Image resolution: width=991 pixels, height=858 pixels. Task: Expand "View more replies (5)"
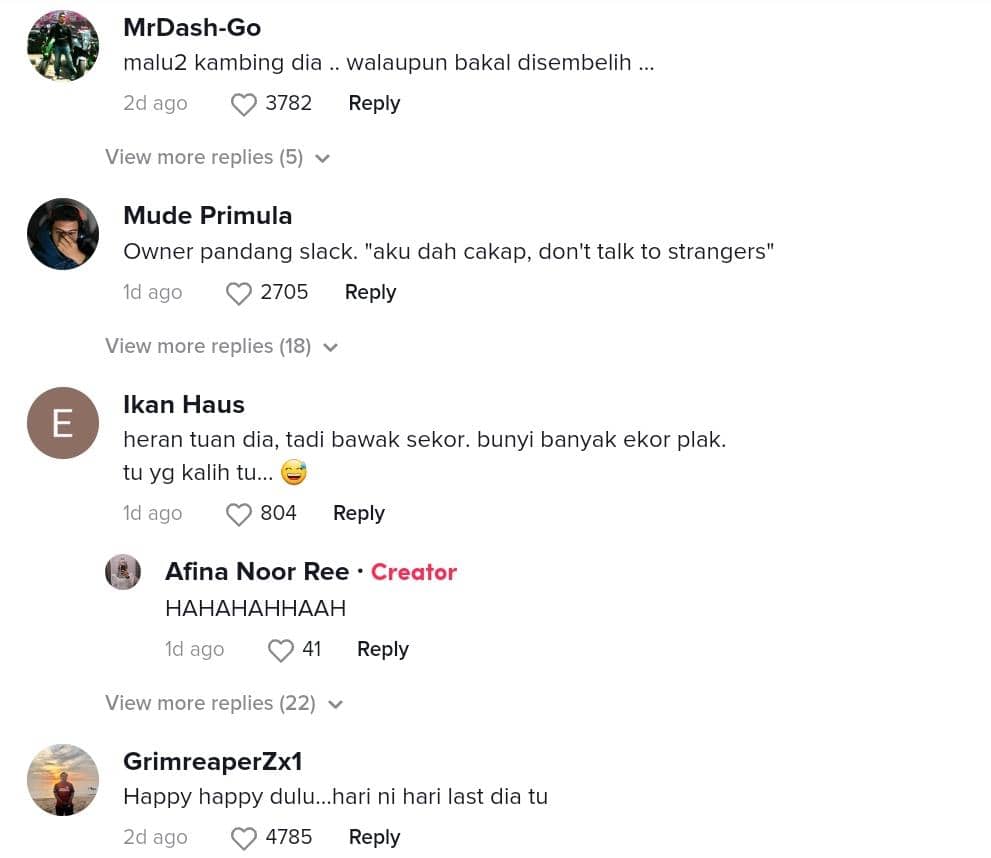[217, 158]
